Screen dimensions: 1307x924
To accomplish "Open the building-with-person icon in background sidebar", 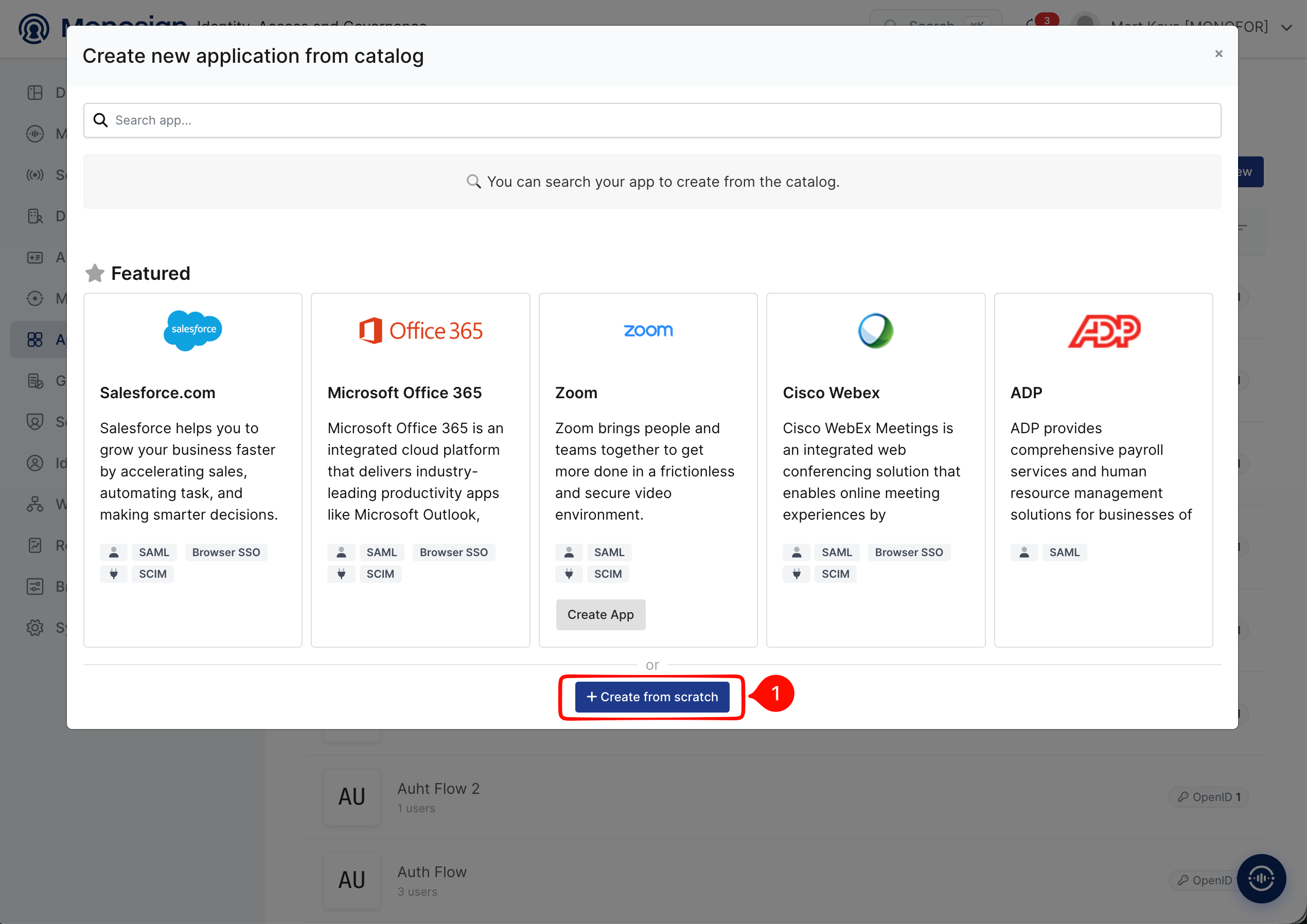I will (36, 217).
